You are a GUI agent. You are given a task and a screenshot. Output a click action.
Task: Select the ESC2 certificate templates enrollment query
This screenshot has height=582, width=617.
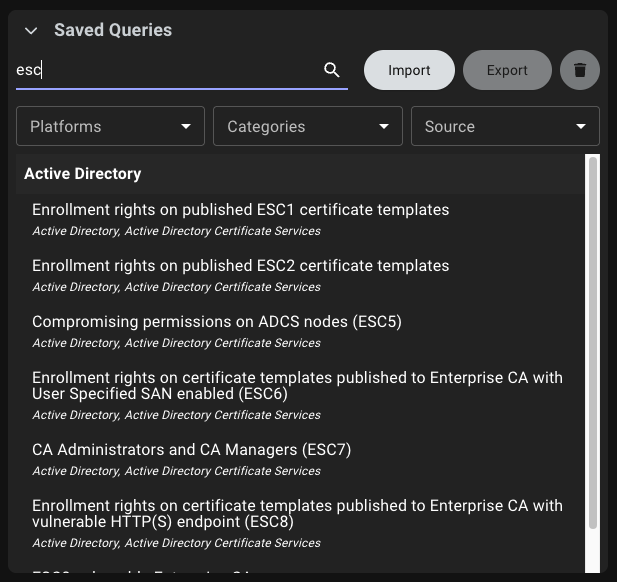point(300,275)
